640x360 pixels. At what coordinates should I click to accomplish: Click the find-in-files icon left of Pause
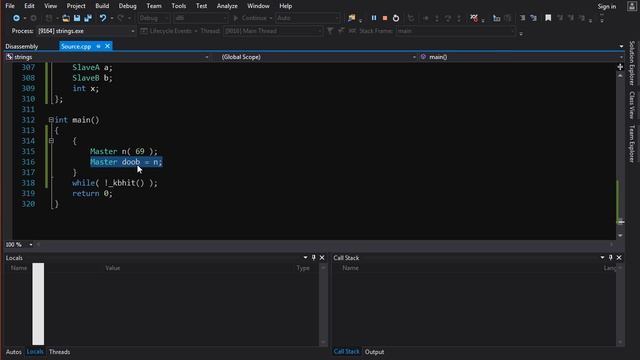pos(351,18)
